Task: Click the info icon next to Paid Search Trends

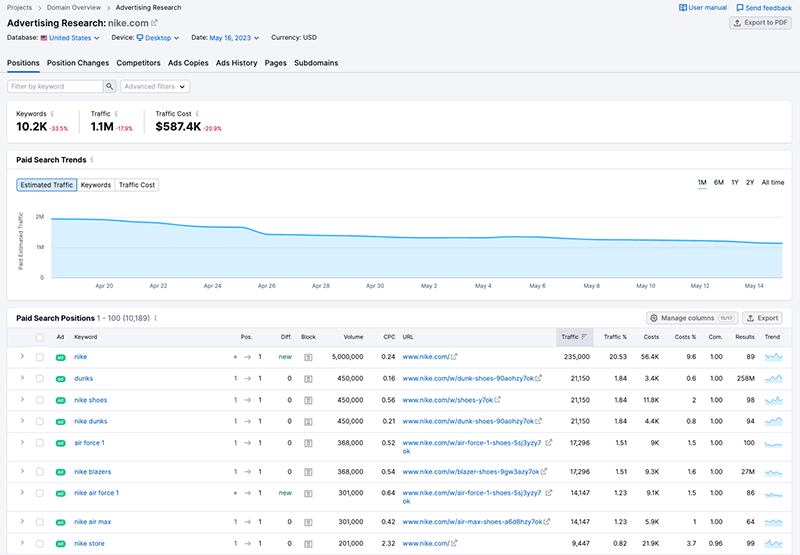Action: pos(92,160)
